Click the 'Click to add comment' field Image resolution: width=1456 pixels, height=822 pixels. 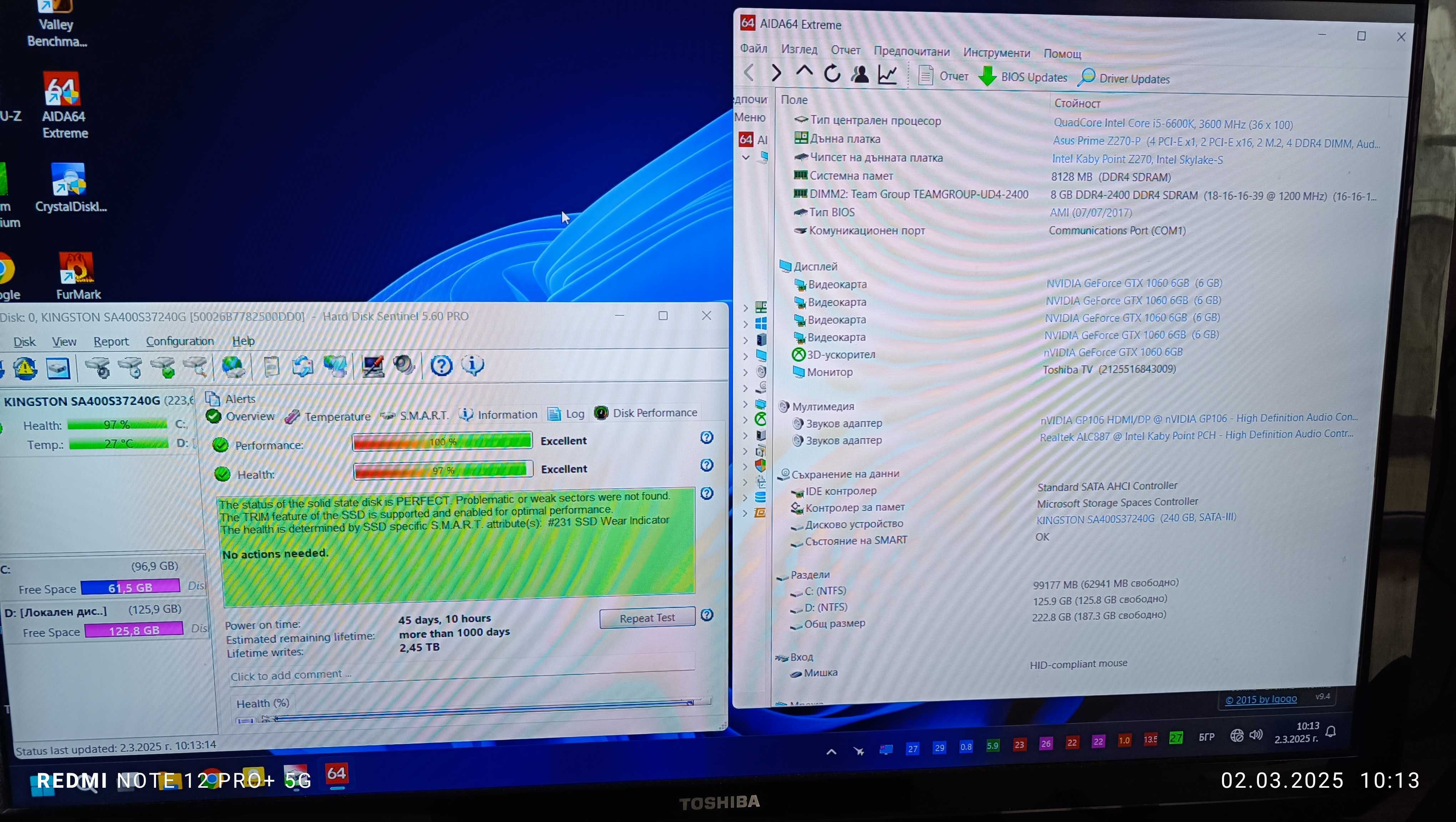(x=462, y=675)
